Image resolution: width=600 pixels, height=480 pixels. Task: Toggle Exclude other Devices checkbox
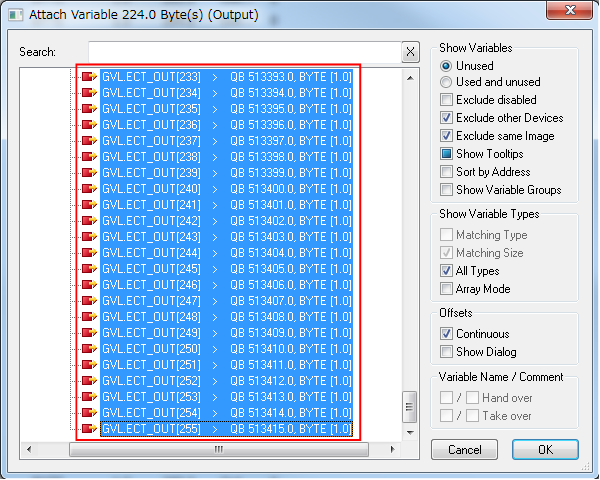tap(447, 118)
